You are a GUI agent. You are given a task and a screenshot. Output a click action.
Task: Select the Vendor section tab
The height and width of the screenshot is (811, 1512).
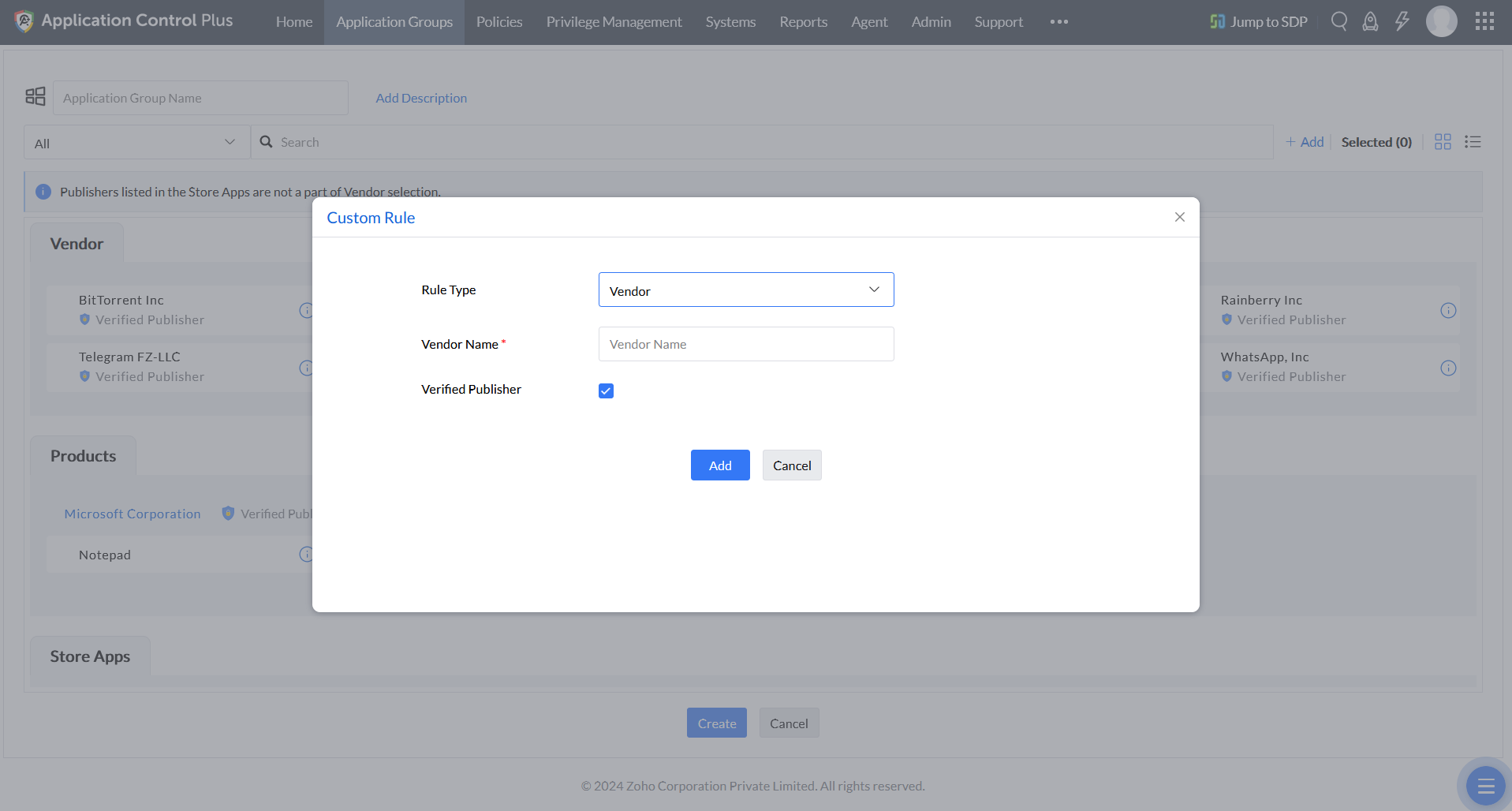77,244
